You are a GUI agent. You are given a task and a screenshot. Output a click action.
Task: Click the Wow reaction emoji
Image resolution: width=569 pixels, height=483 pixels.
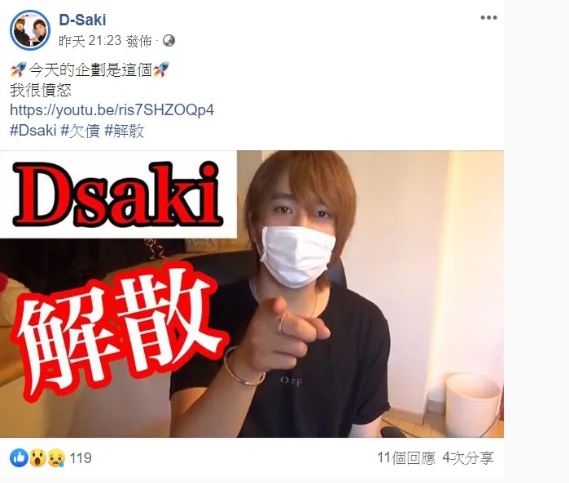click(37, 458)
